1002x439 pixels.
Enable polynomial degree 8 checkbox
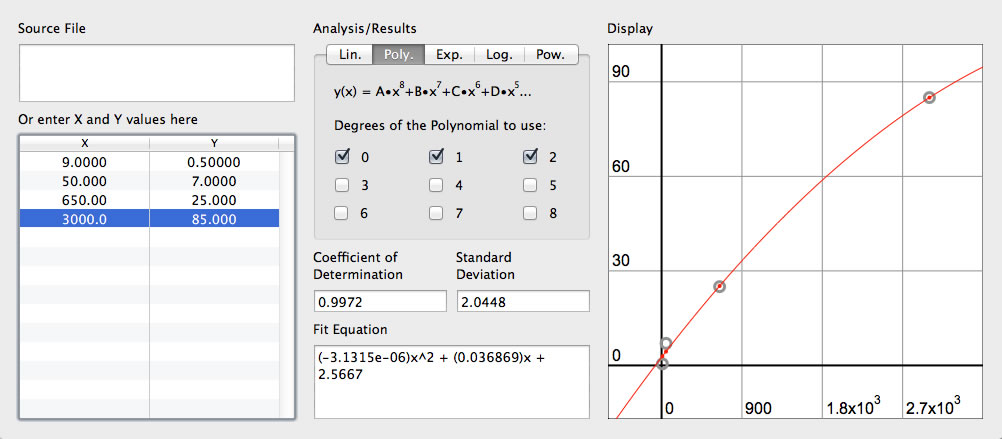[532, 213]
